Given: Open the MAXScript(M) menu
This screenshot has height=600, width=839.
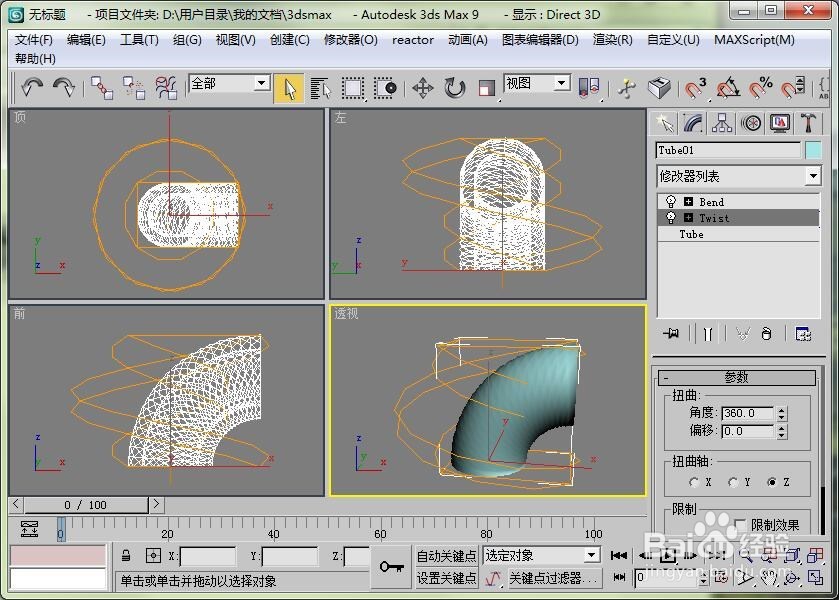Looking at the screenshot, I should (755, 40).
